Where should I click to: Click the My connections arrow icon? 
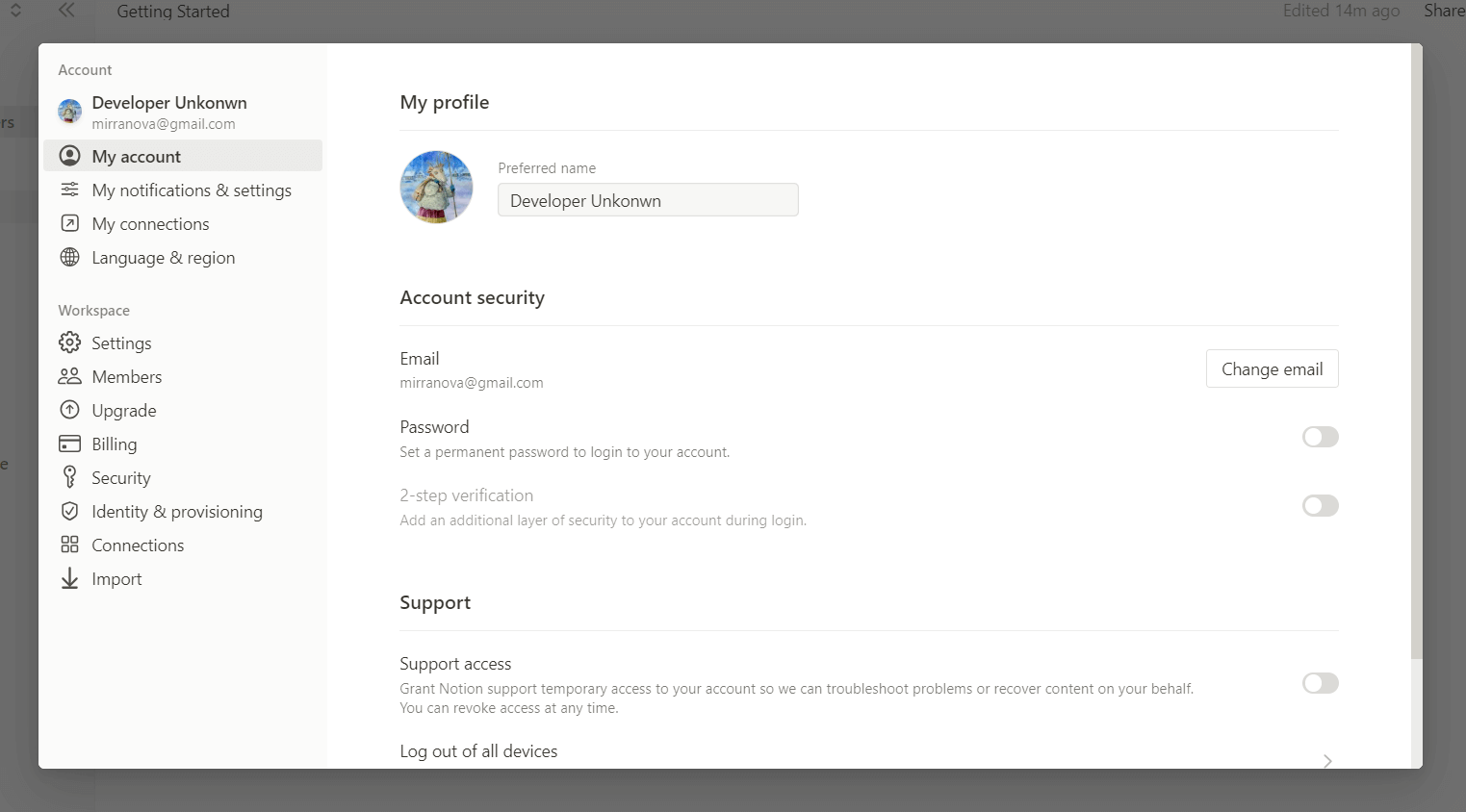click(69, 223)
